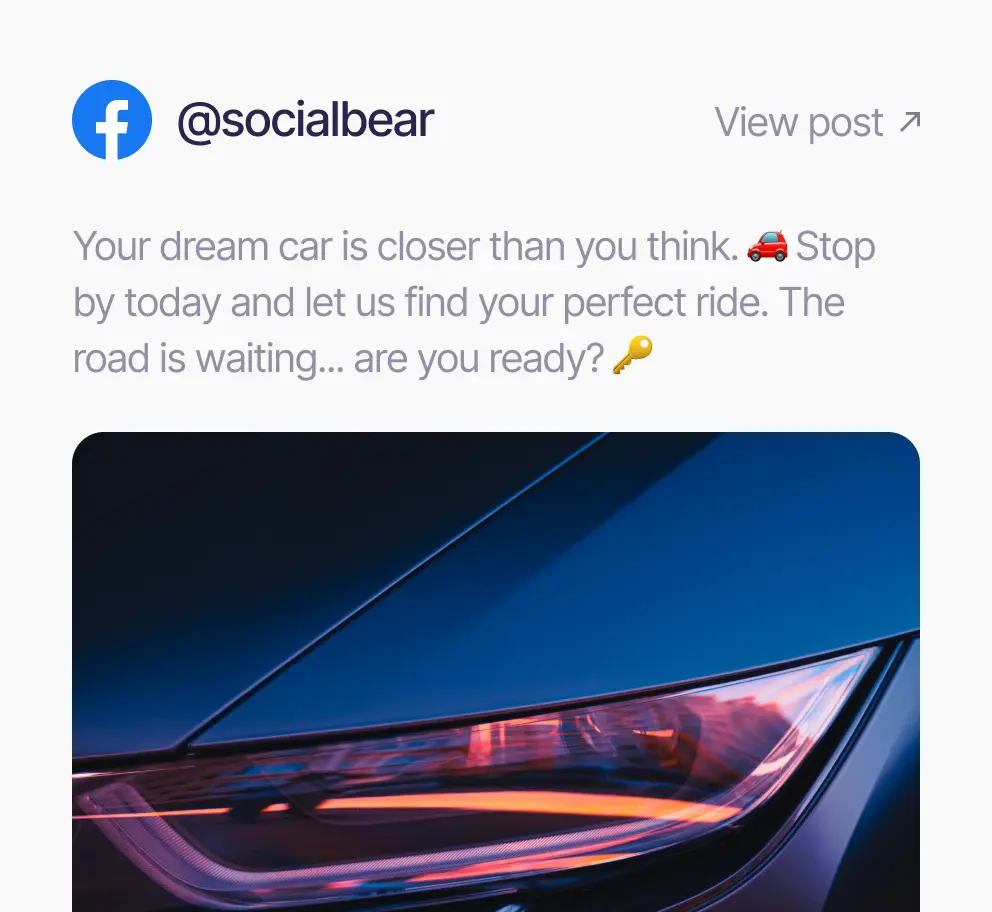Click the caption line starting "Your dream car"

point(474,246)
